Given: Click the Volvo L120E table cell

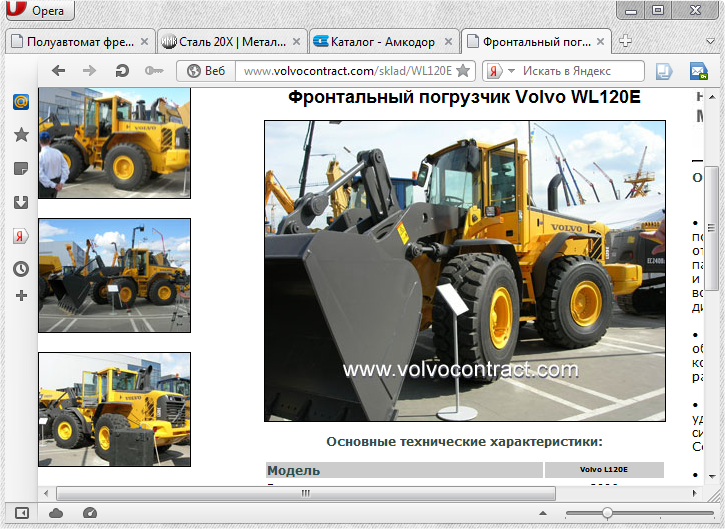Looking at the screenshot, I should (604, 470).
